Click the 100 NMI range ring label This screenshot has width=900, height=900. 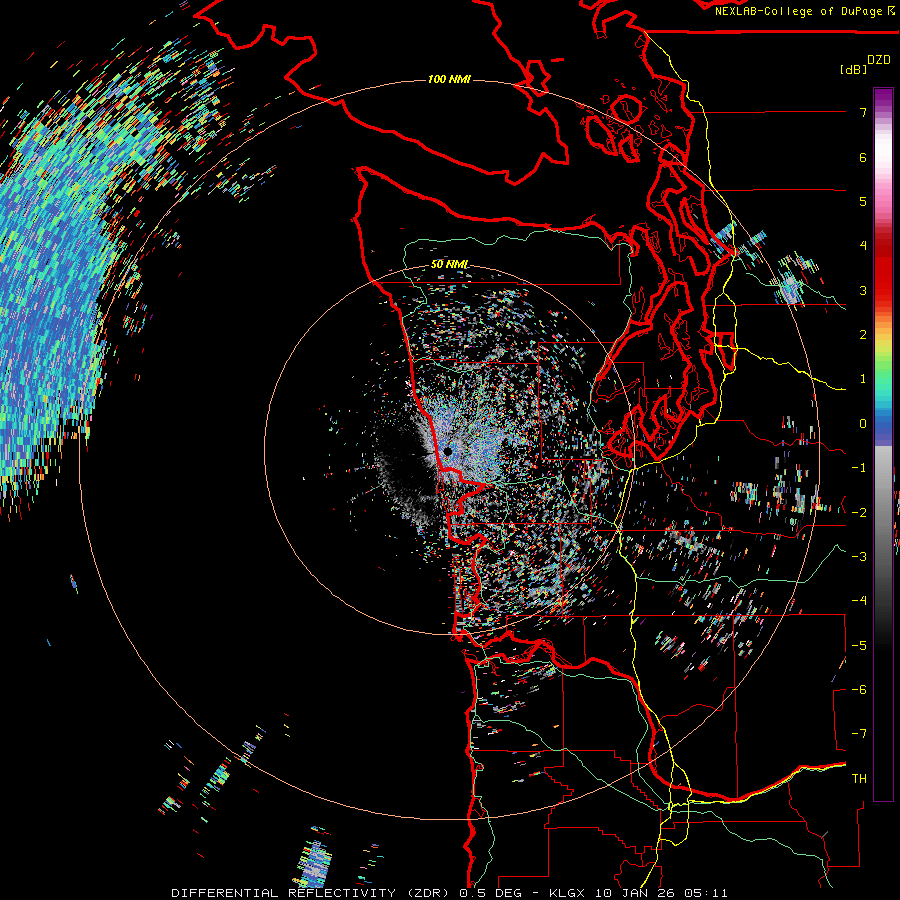coord(449,79)
